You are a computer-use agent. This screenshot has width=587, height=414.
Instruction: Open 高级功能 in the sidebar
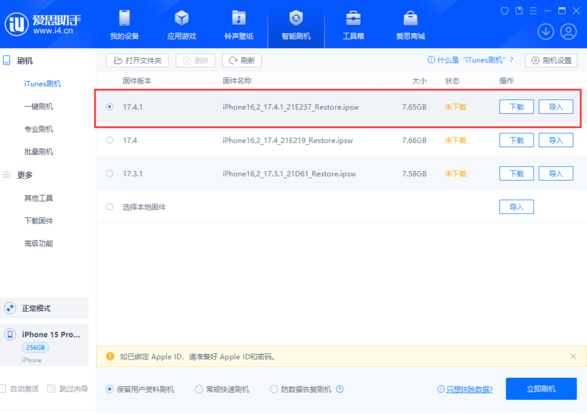click(39, 243)
